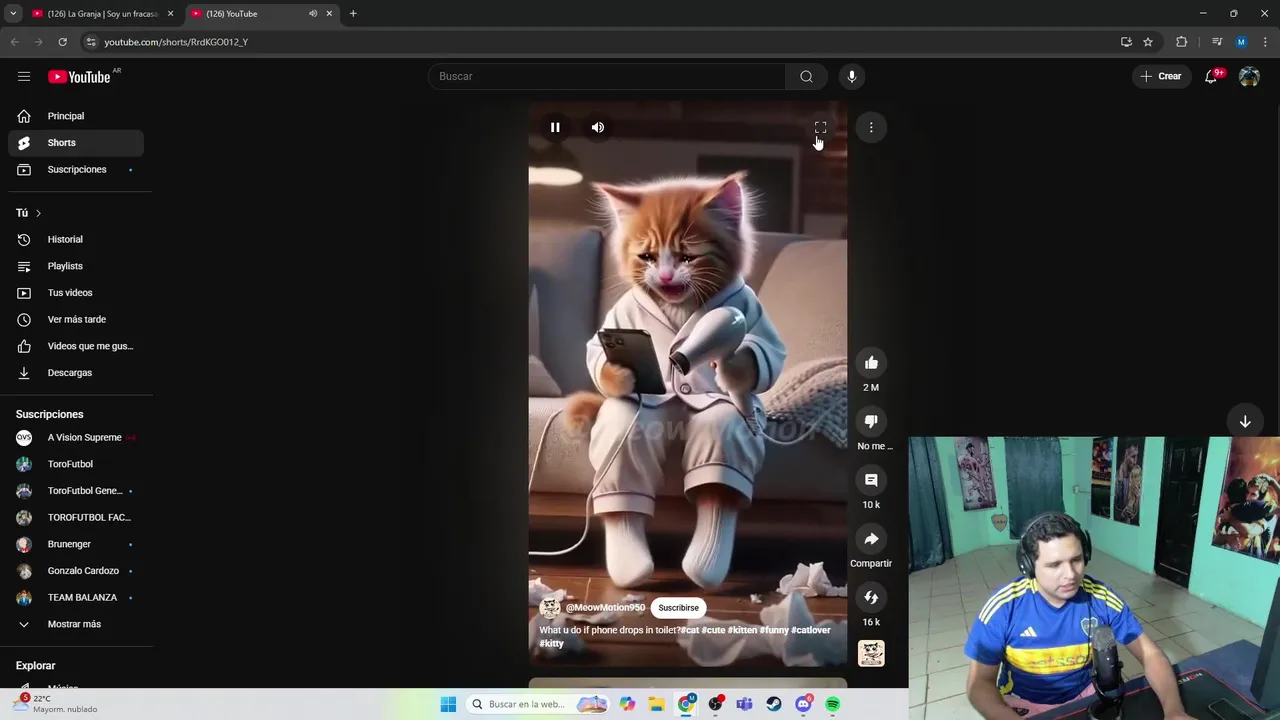Image resolution: width=1280 pixels, height=720 pixels.
Task: Open the browser extensions puzzle icon
Action: coord(1182,42)
